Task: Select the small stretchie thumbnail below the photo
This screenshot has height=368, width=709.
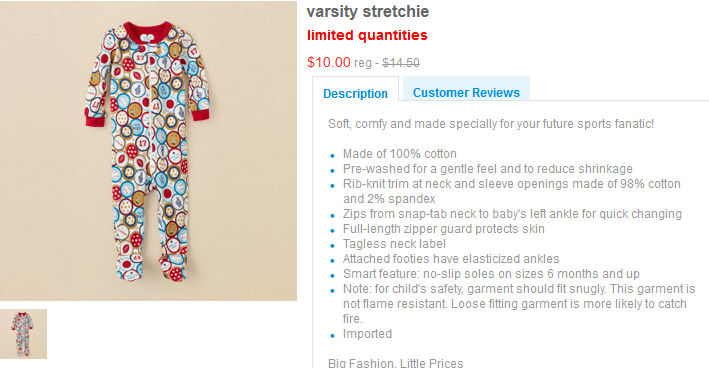Action: coord(23,334)
